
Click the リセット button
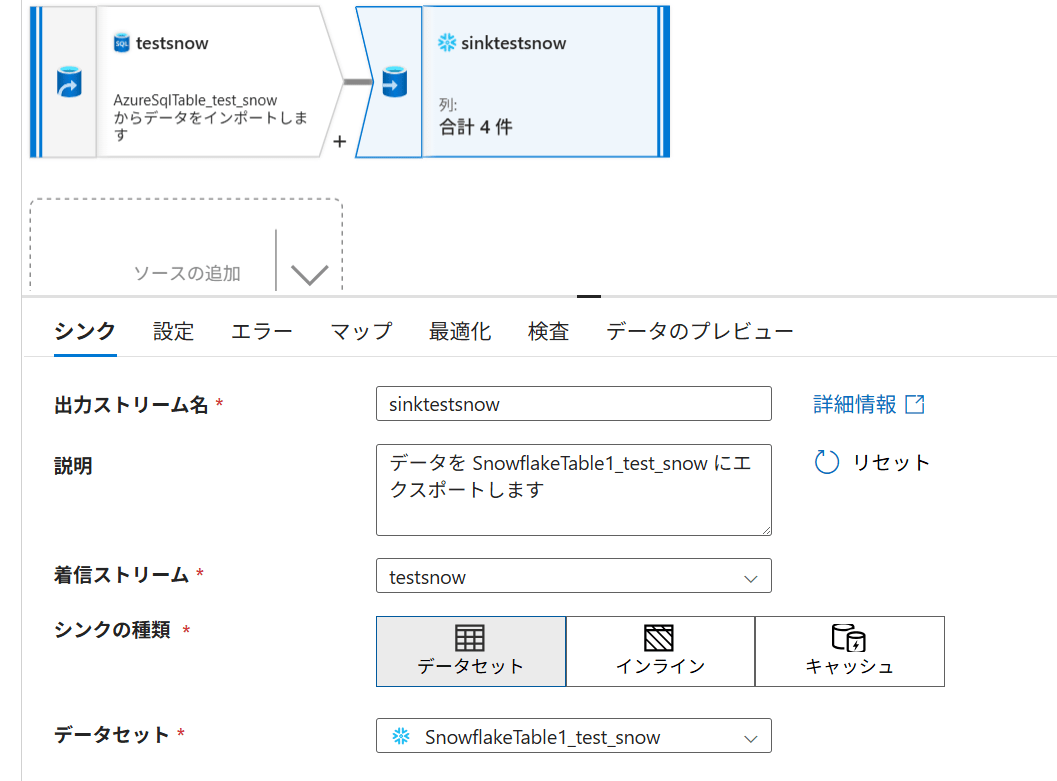click(872, 462)
